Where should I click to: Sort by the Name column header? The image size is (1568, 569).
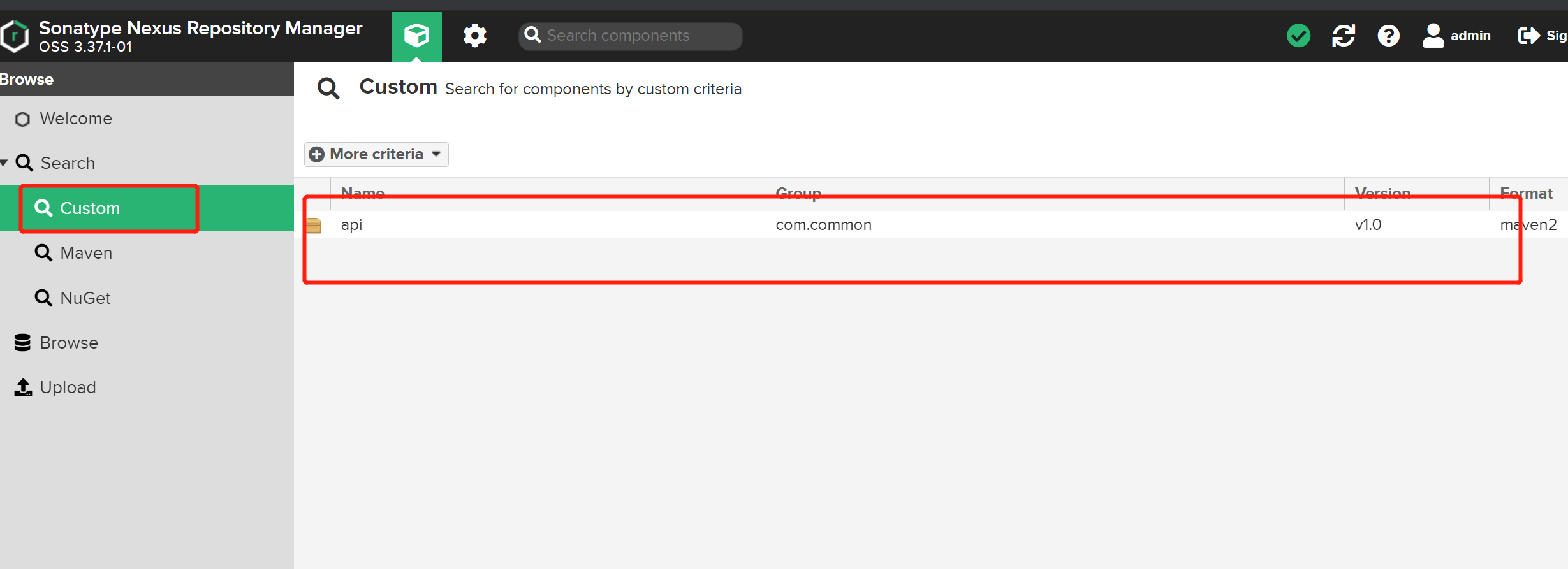point(548,193)
